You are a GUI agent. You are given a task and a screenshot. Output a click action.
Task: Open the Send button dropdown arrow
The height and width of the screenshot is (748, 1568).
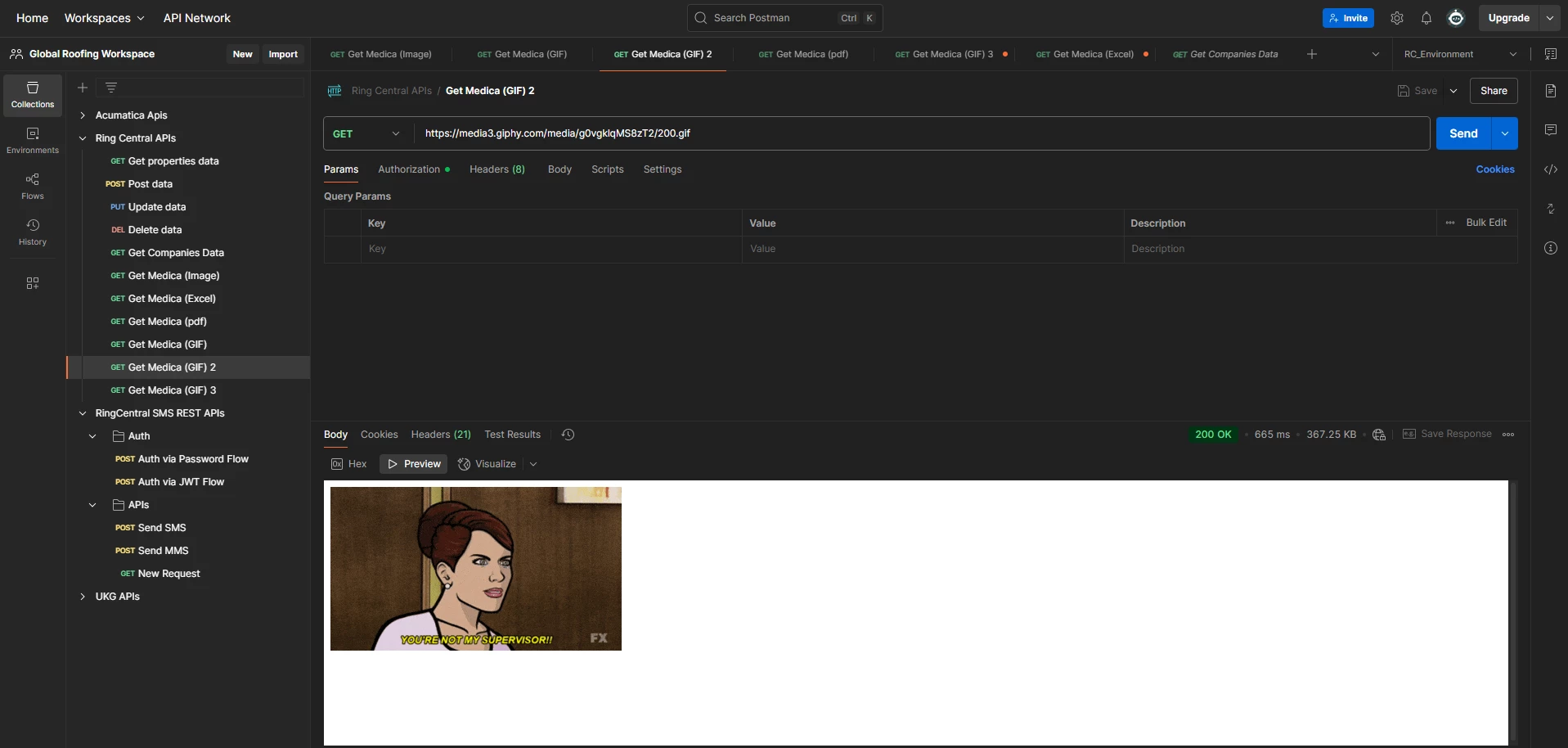pyautogui.click(x=1505, y=133)
